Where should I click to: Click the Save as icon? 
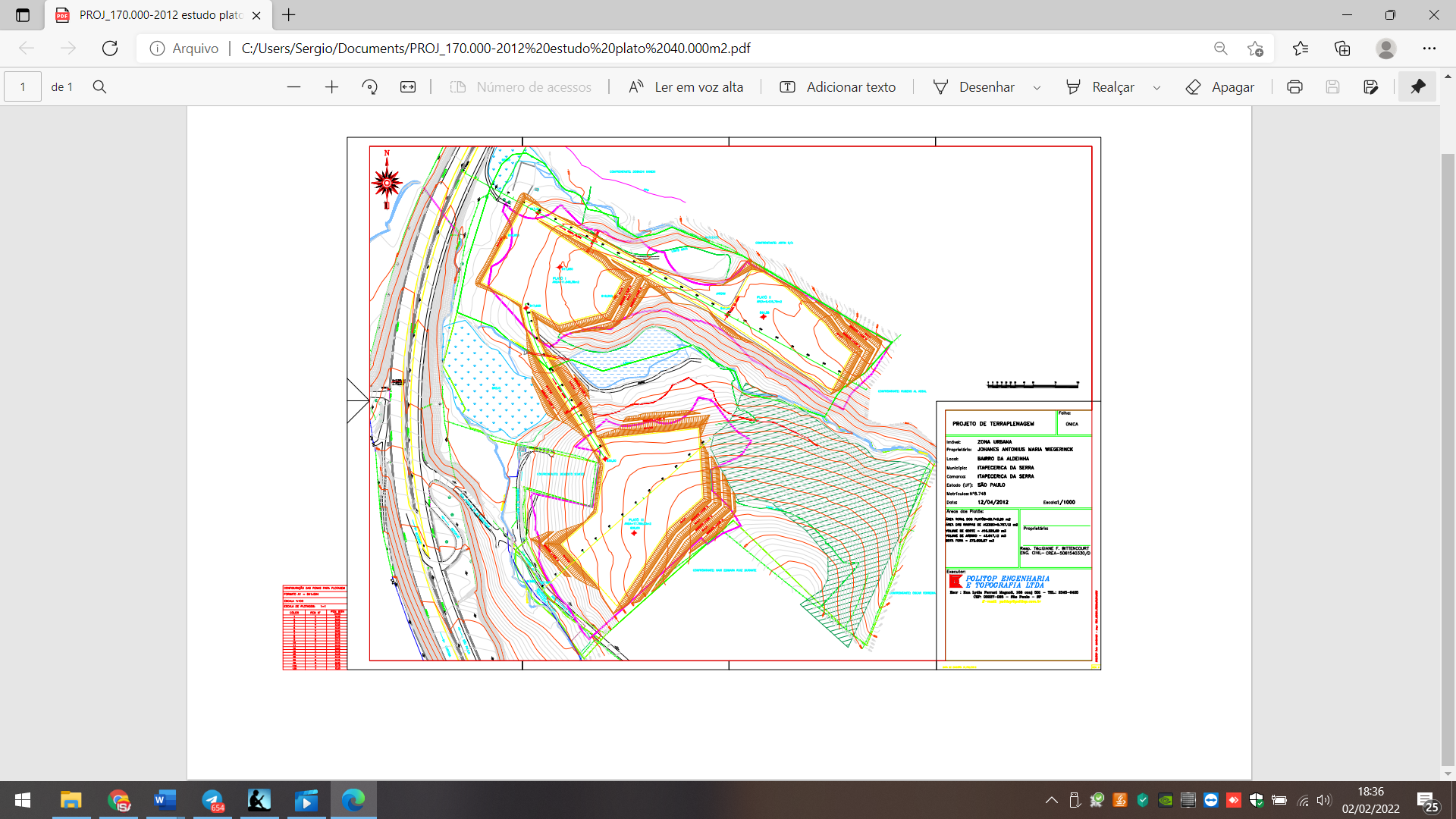coord(1370,87)
